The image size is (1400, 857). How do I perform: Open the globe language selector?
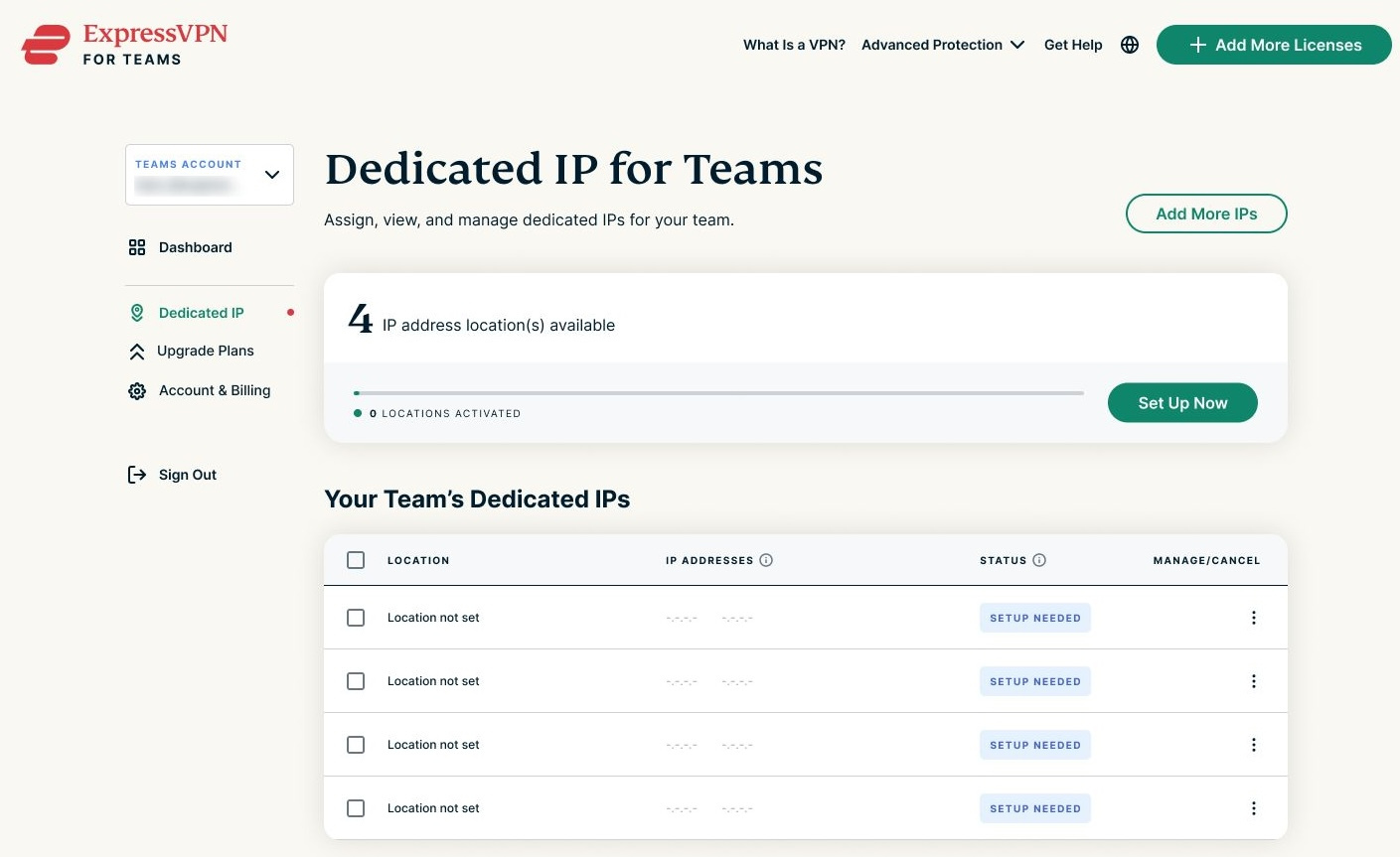point(1130,45)
